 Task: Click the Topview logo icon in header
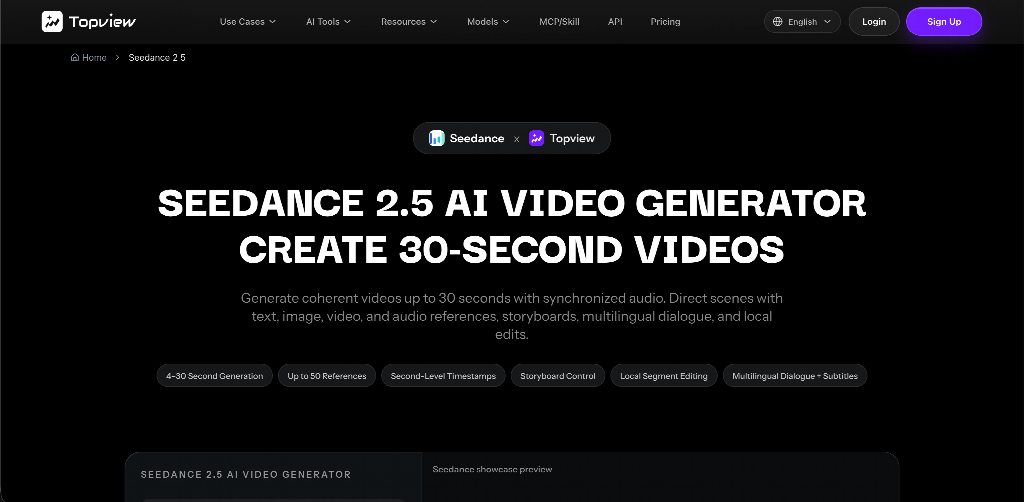52,22
